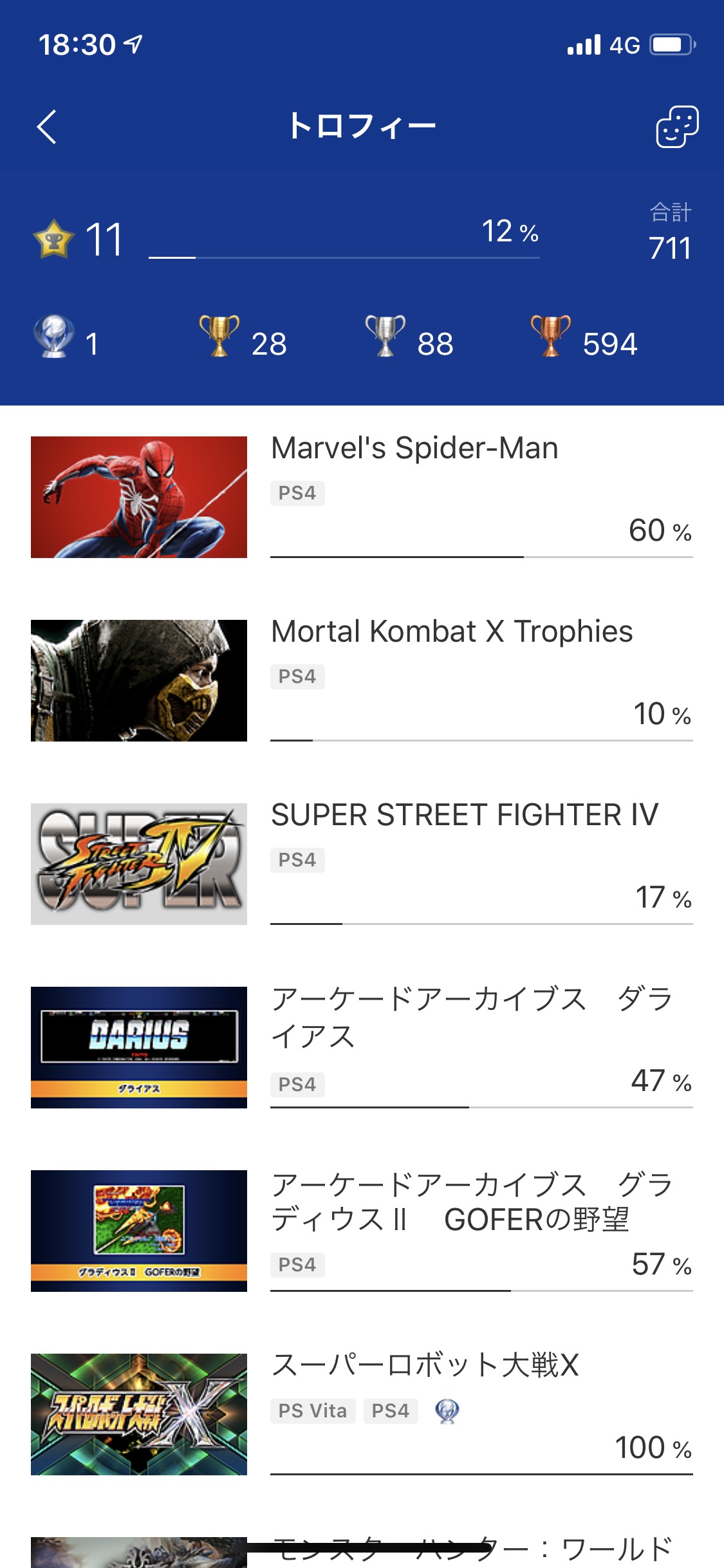Select the gold trophy icon
724x1568 pixels.
pos(219,336)
